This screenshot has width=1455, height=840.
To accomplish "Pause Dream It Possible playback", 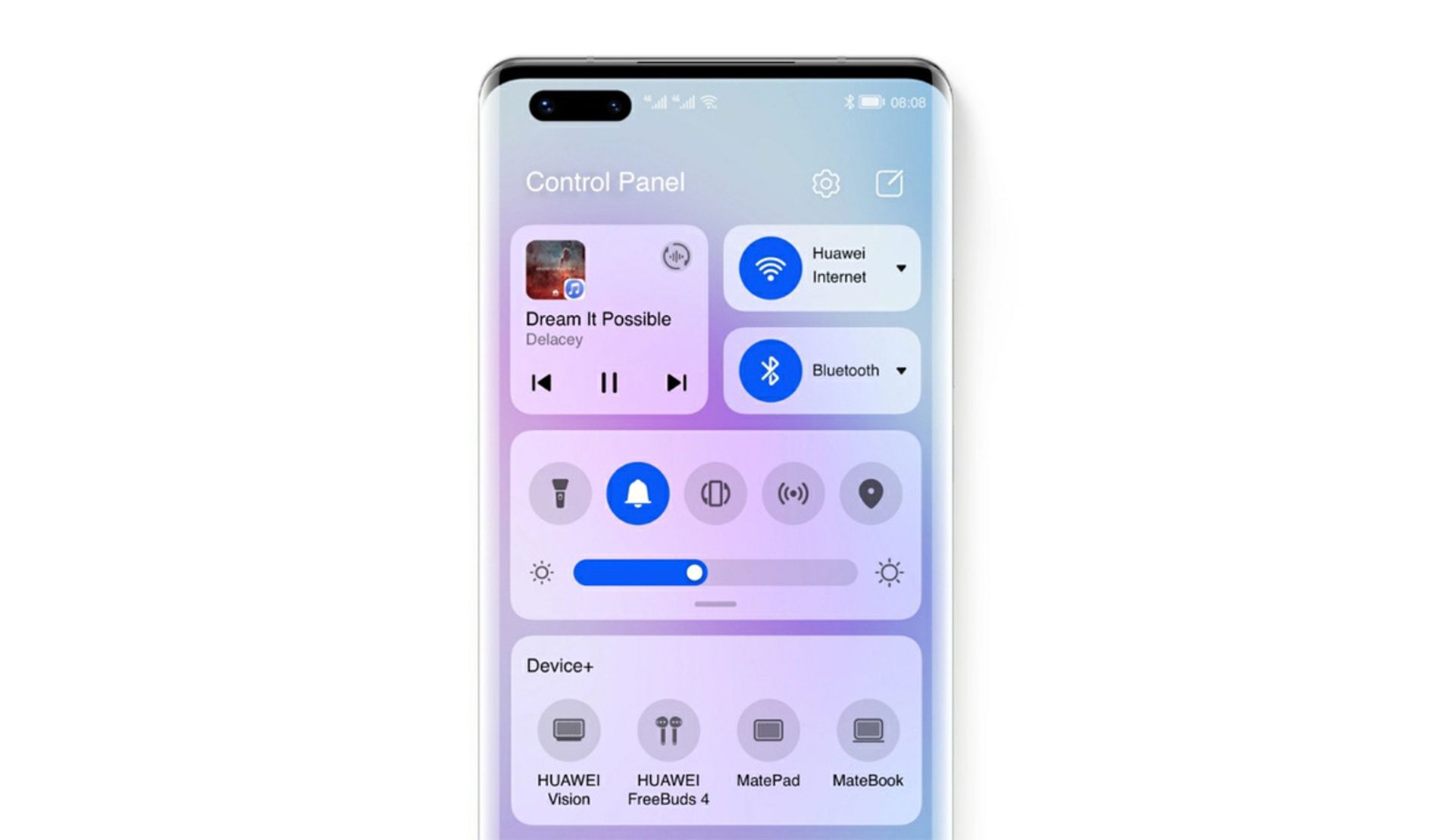I will [609, 382].
